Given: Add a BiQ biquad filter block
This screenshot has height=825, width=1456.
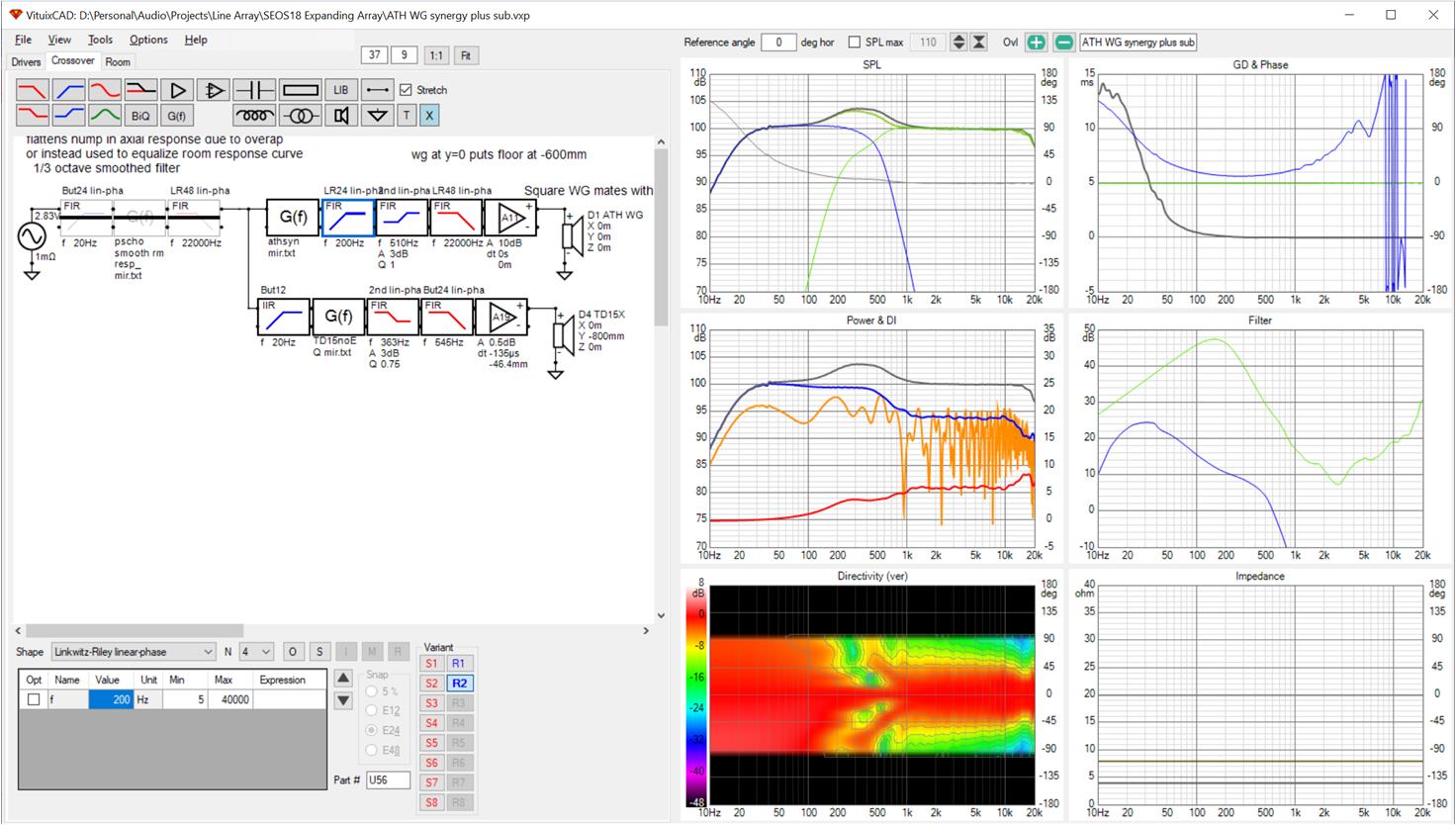Looking at the screenshot, I should coord(141,116).
